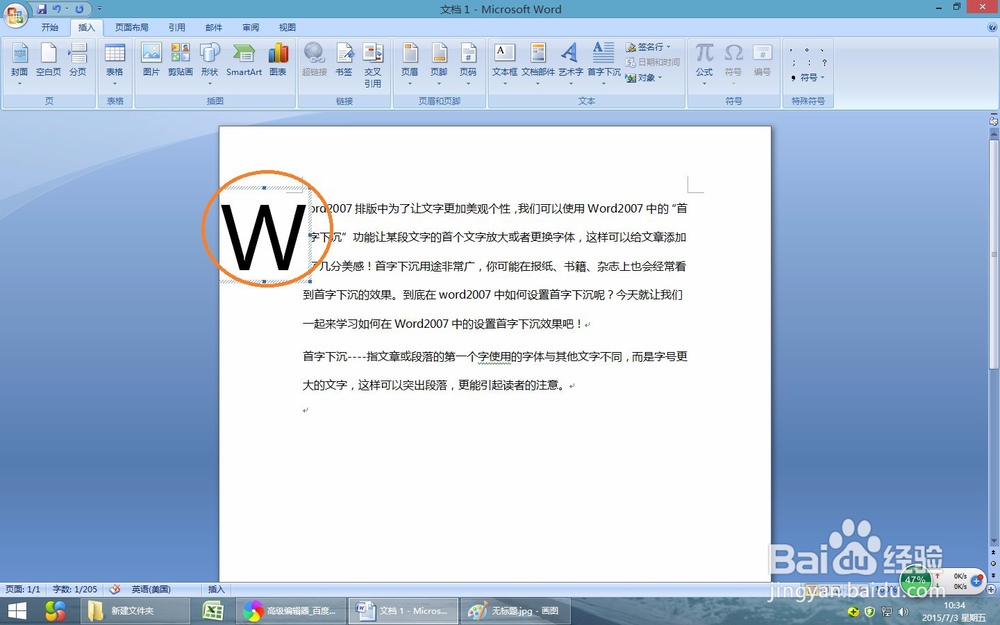Open the Excel icon on the taskbar
Image resolution: width=1000 pixels, height=625 pixels.
click(212, 611)
